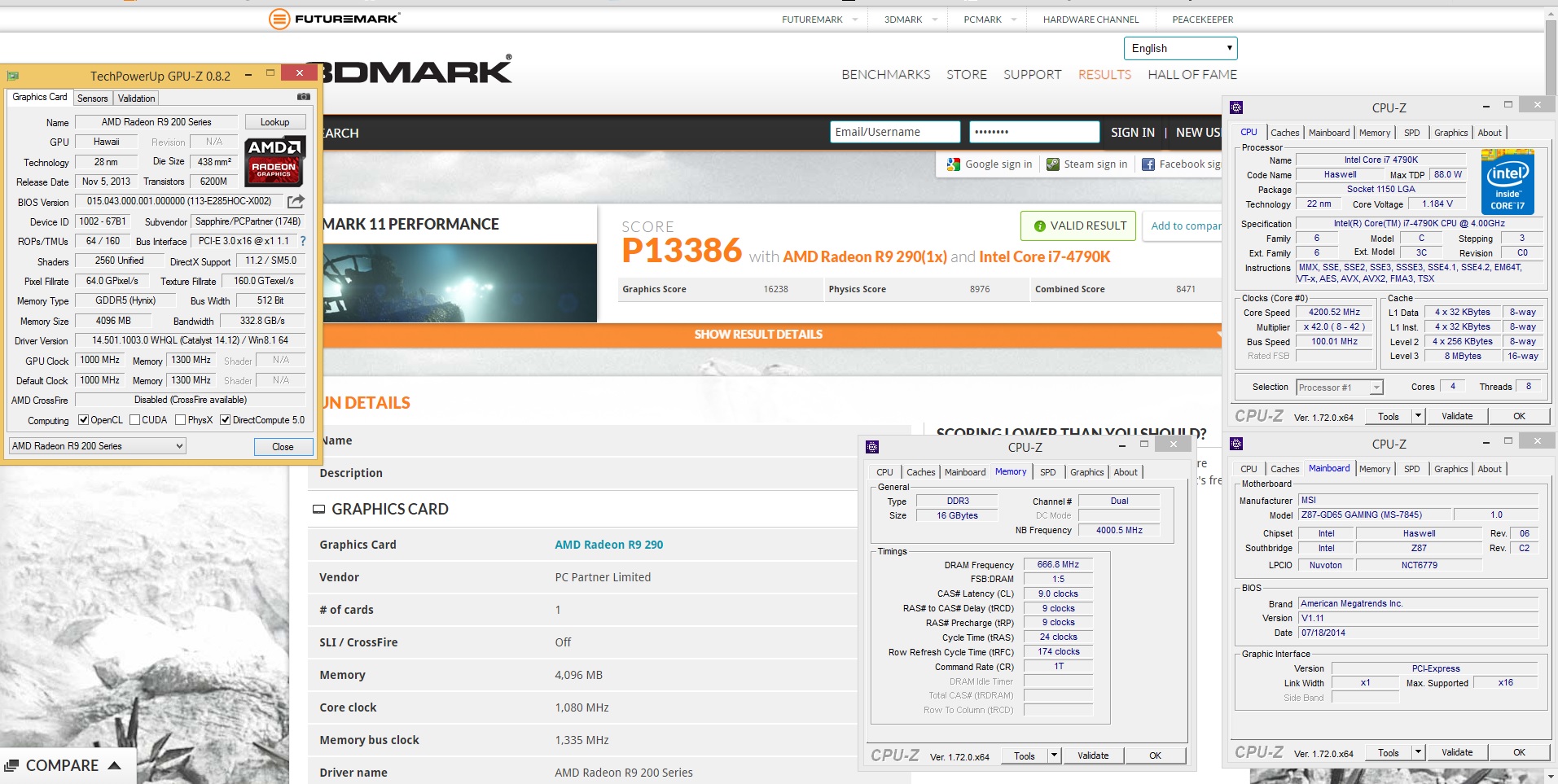This screenshot has width=1558, height=784.
Task: Toggle the PhysX checkbox in GPU-Z
Action: point(180,420)
